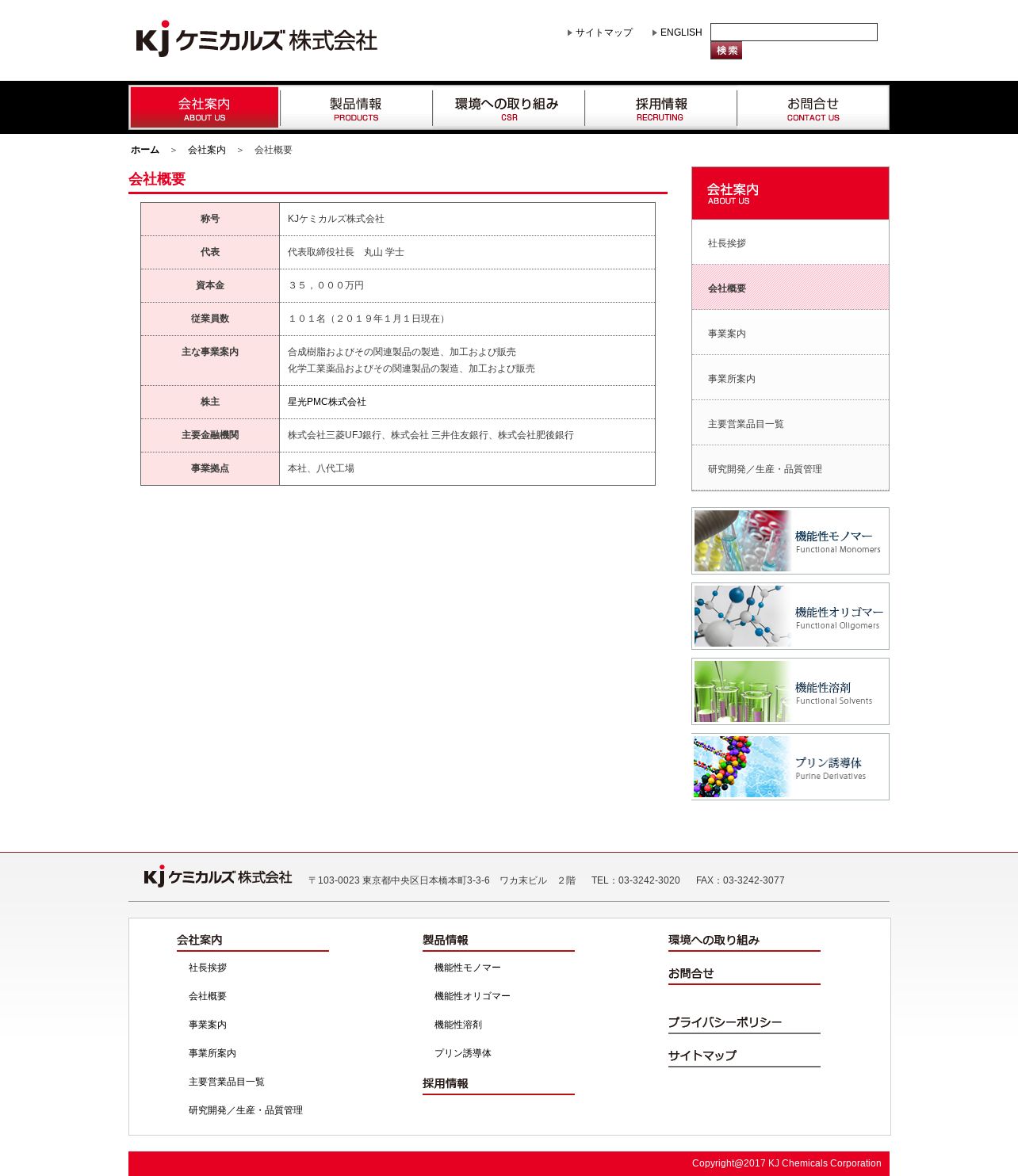Screen dimensions: 1018x1176
Task: Open footer 研究開発／生産・品質管理 link
Action: click(246, 1110)
